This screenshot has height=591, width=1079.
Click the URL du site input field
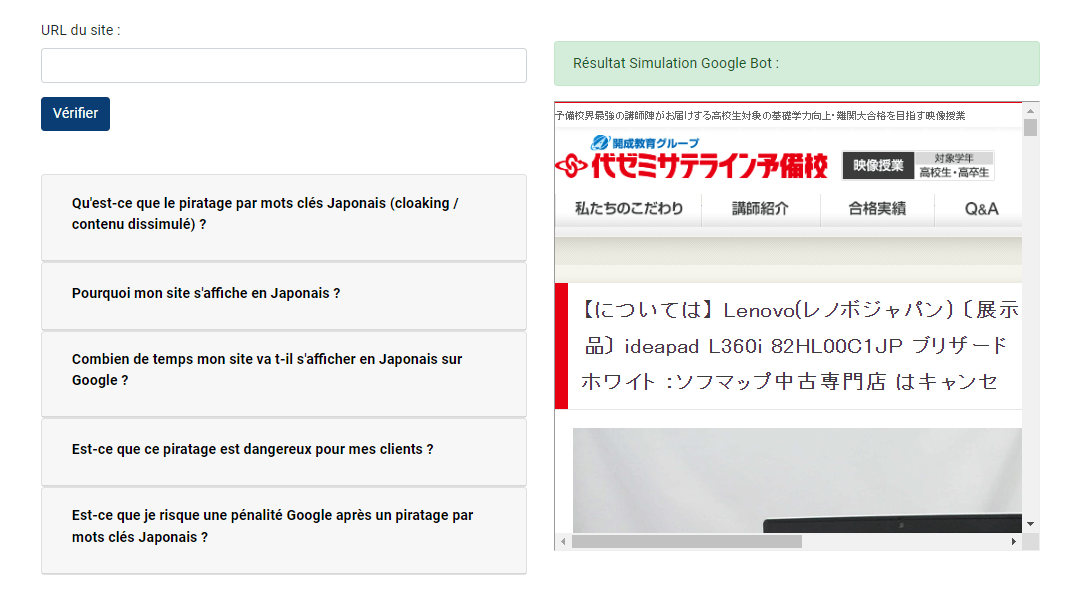tap(284, 65)
